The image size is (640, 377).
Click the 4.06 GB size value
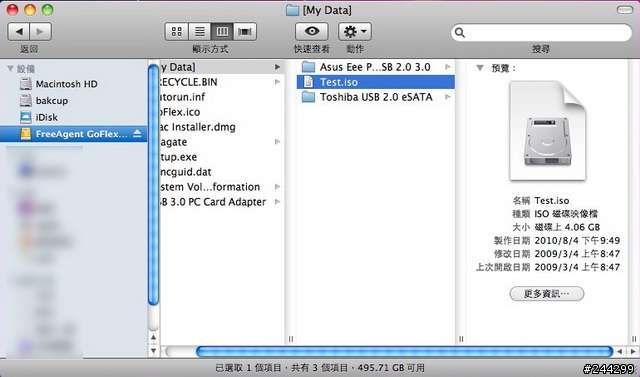click(x=582, y=227)
